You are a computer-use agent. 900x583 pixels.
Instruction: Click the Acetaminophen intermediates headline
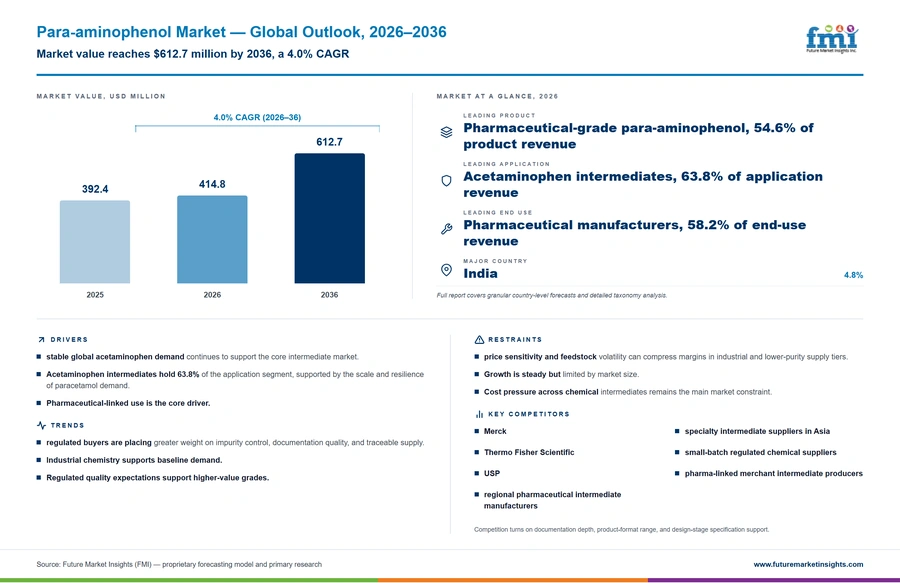point(643,184)
